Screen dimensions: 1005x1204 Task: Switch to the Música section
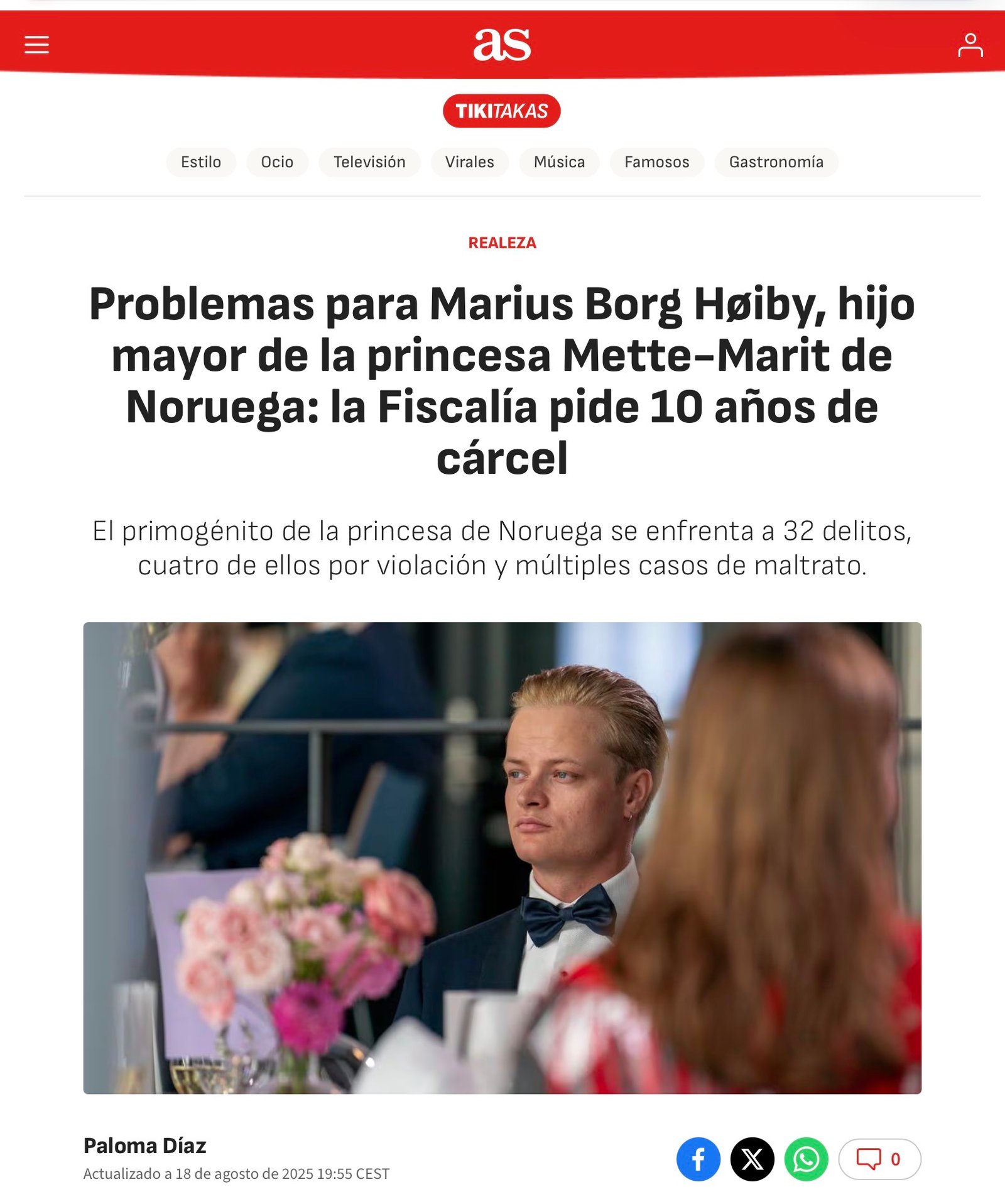(559, 162)
